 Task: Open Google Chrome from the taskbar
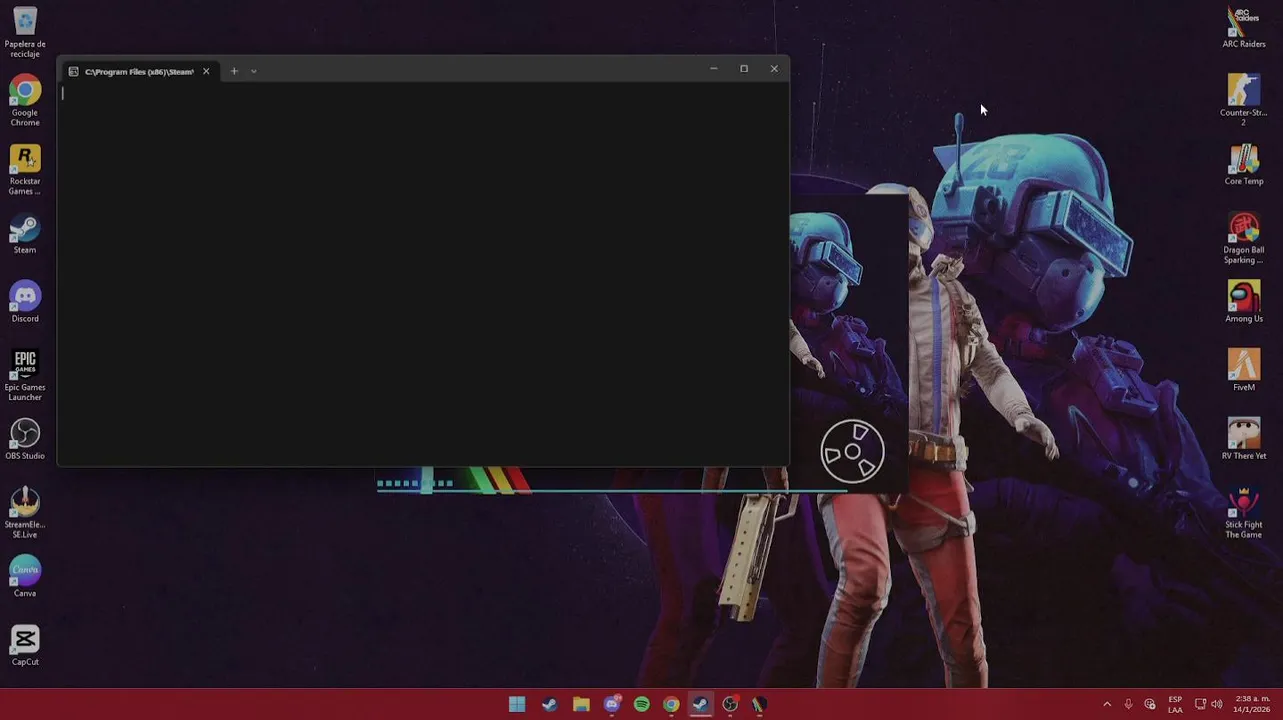(x=671, y=704)
